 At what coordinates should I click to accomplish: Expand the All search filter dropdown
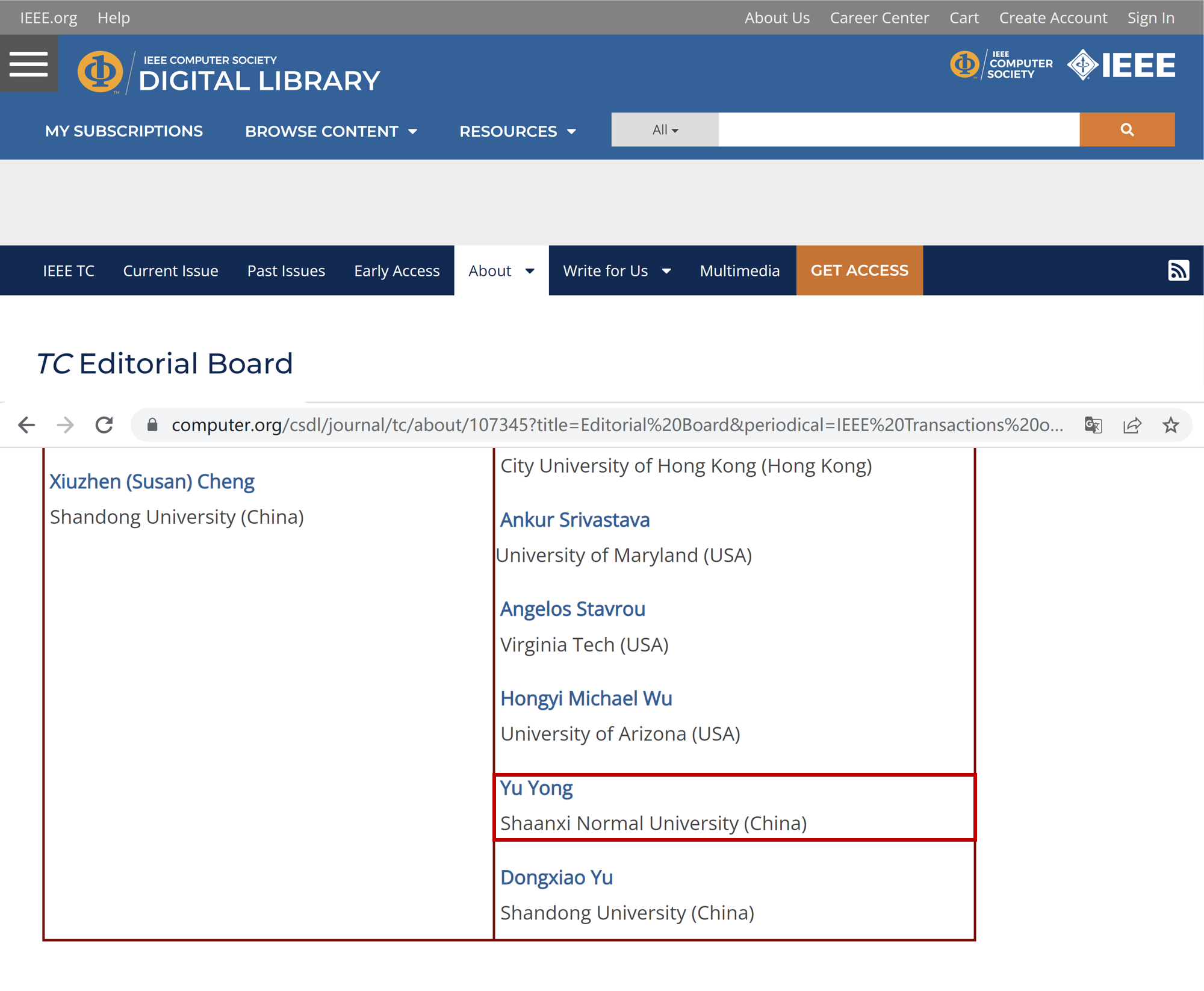click(665, 129)
